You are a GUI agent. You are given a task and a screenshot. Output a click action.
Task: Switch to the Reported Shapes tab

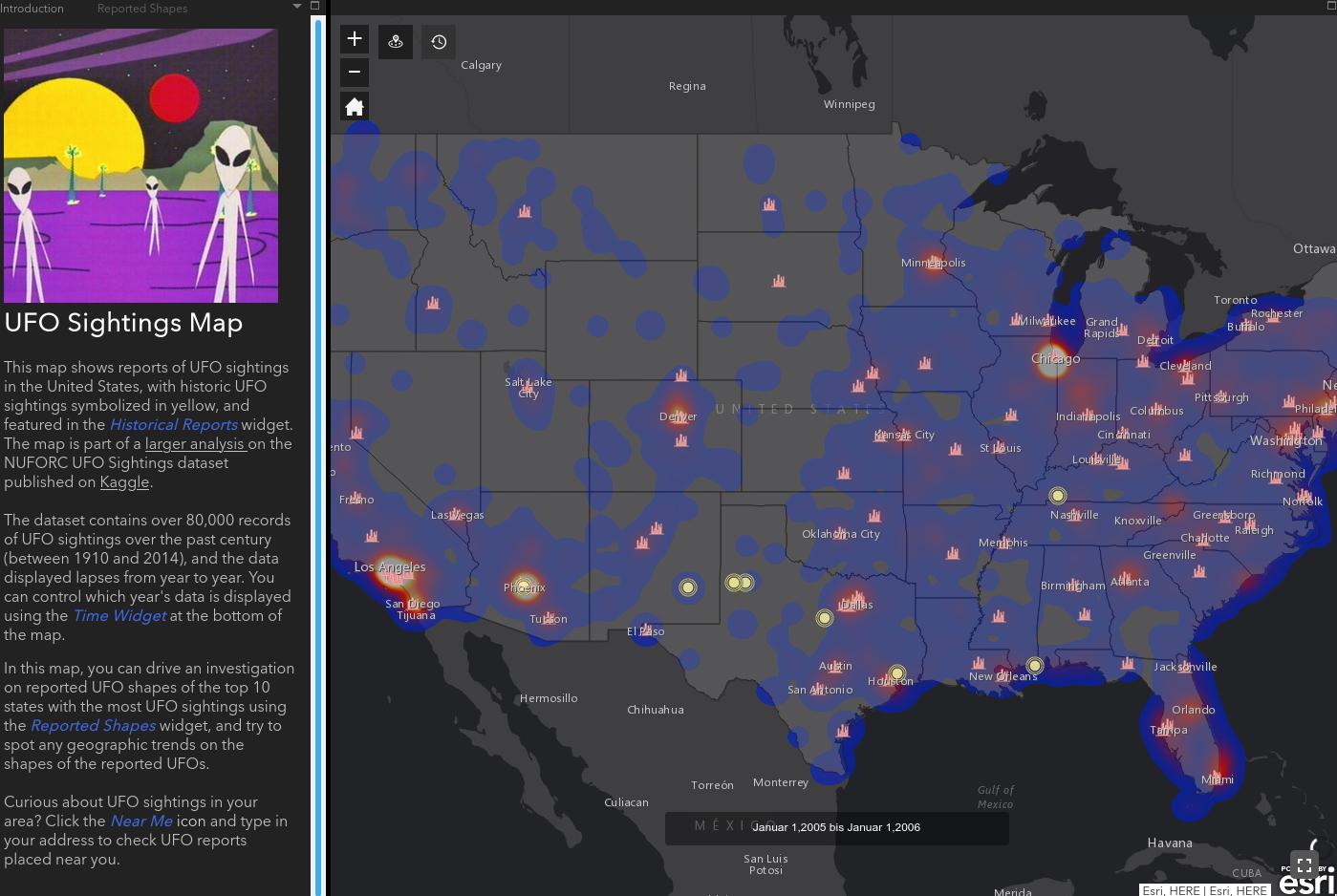(142, 9)
